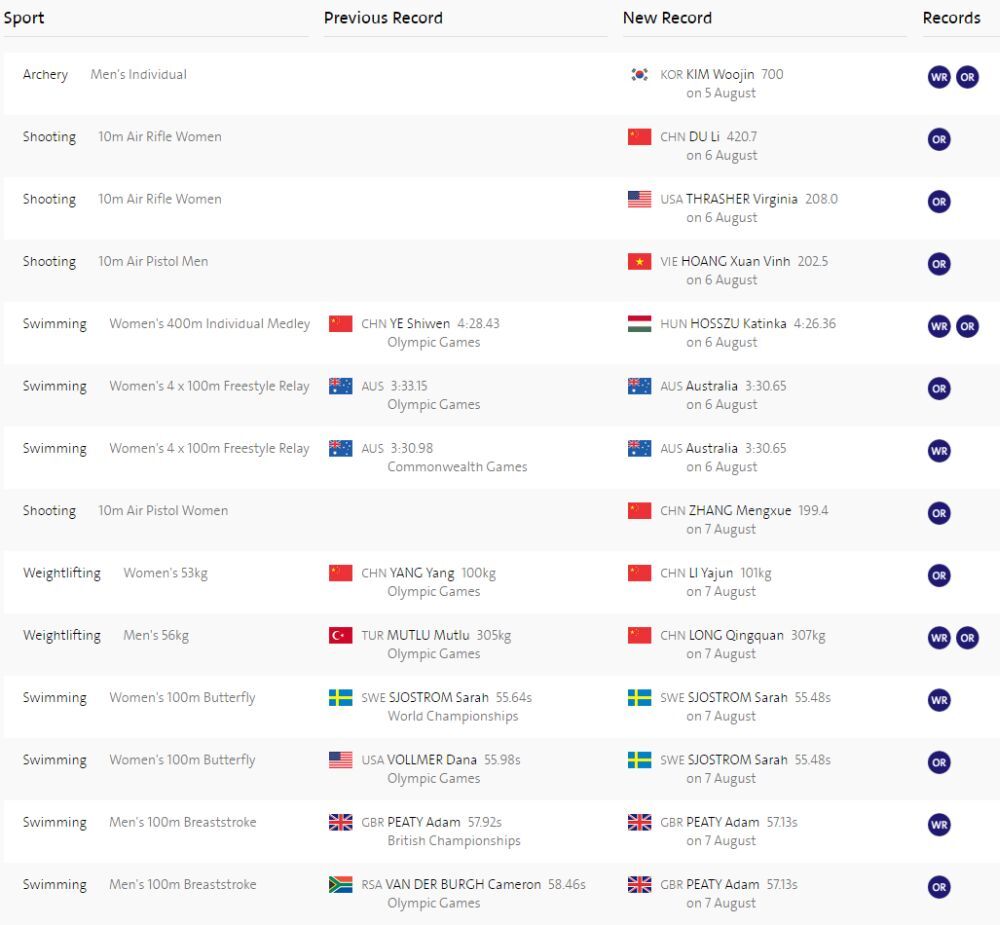Viewport: 1000px width, 925px height.
Task: Click the USA flag next to THRASHER Virginia
Action: point(639,199)
